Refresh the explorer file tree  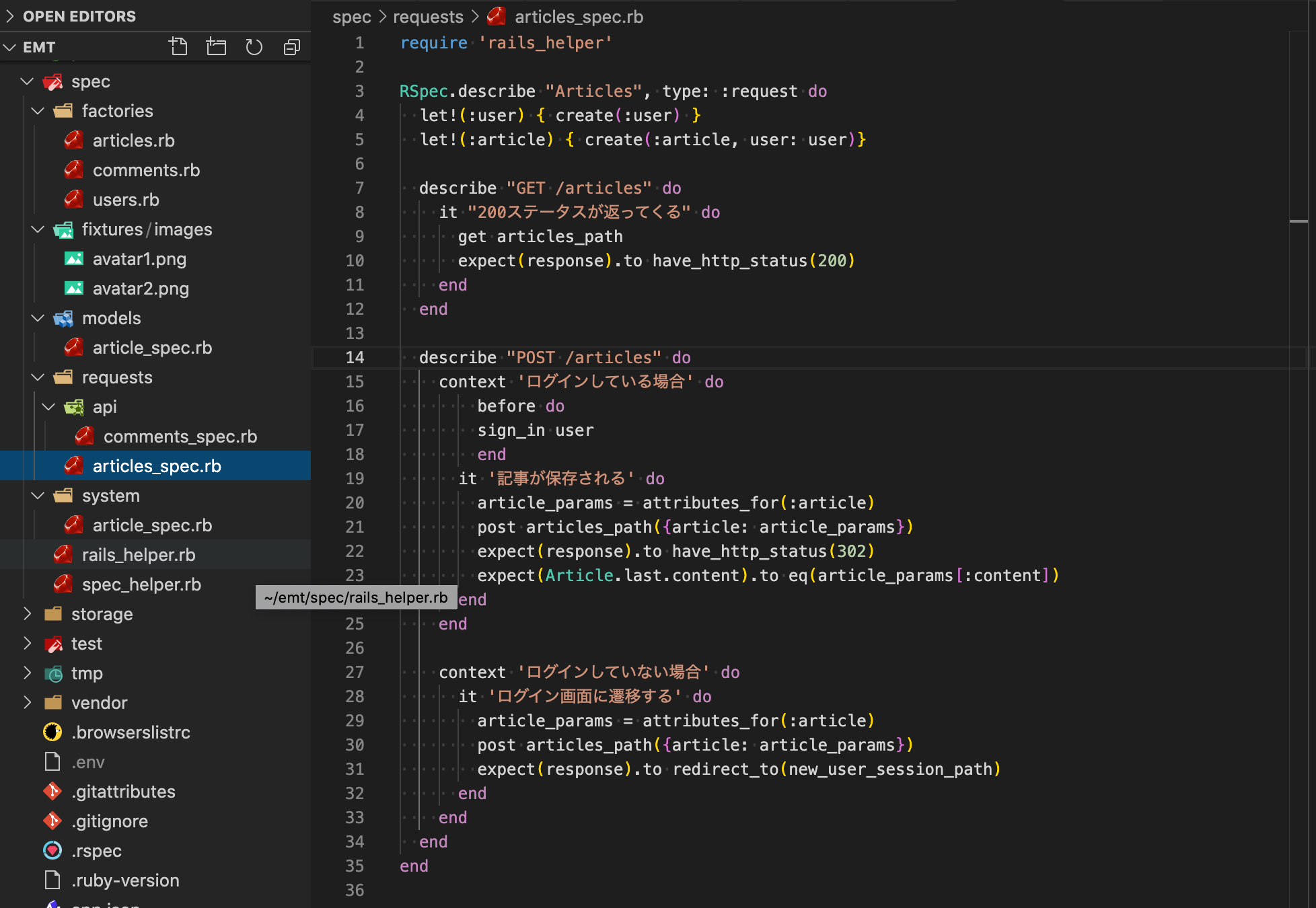[254, 47]
